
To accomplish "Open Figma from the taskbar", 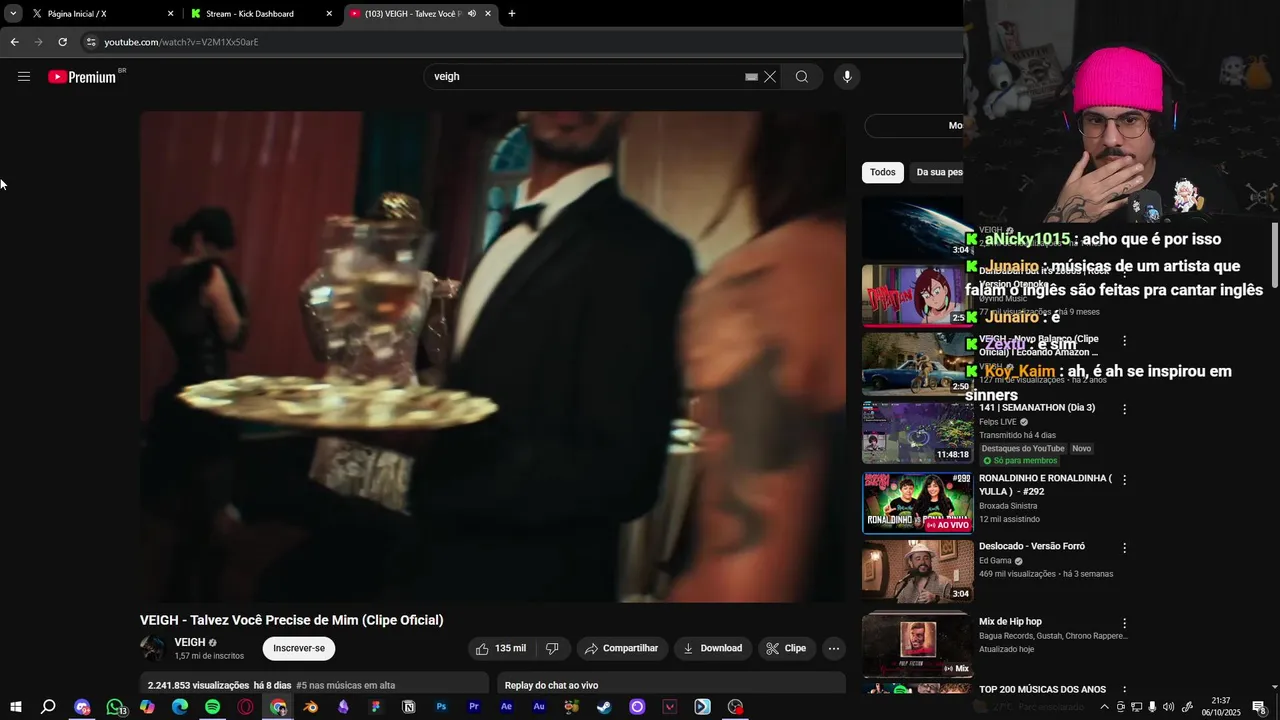I will tap(376, 707).
